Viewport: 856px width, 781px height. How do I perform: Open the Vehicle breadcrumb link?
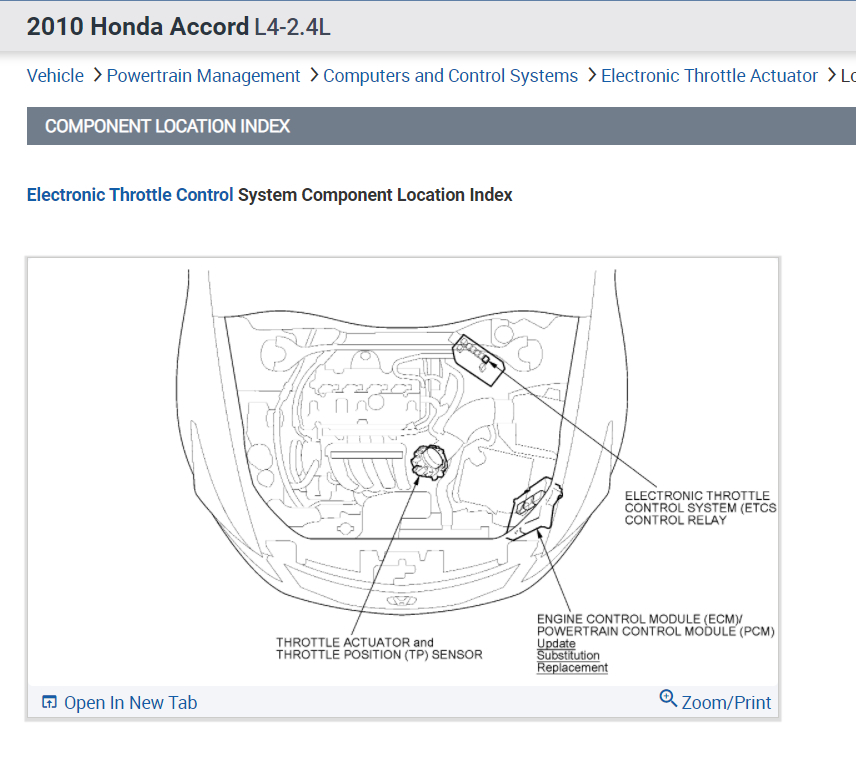[55, 76]
